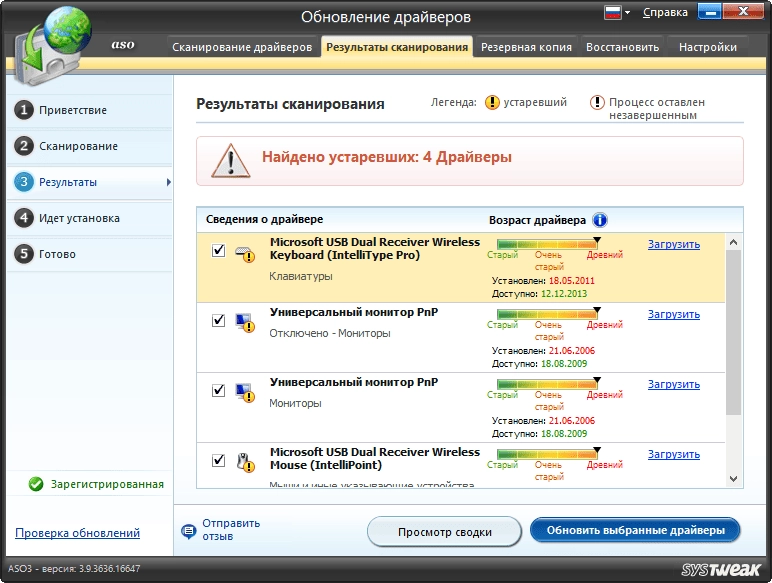The image size is (772, 583).
Task: Click the Сведения о драйвере column header
Action: (264, 219)
